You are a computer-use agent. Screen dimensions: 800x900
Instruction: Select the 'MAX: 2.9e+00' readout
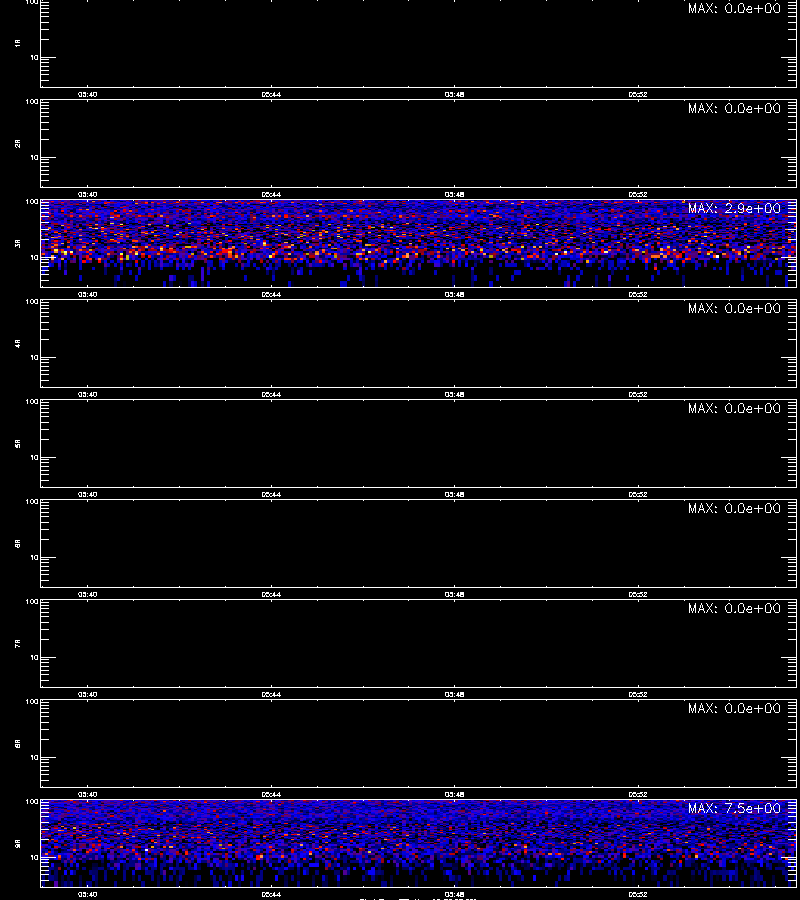[x=734, y=208]
